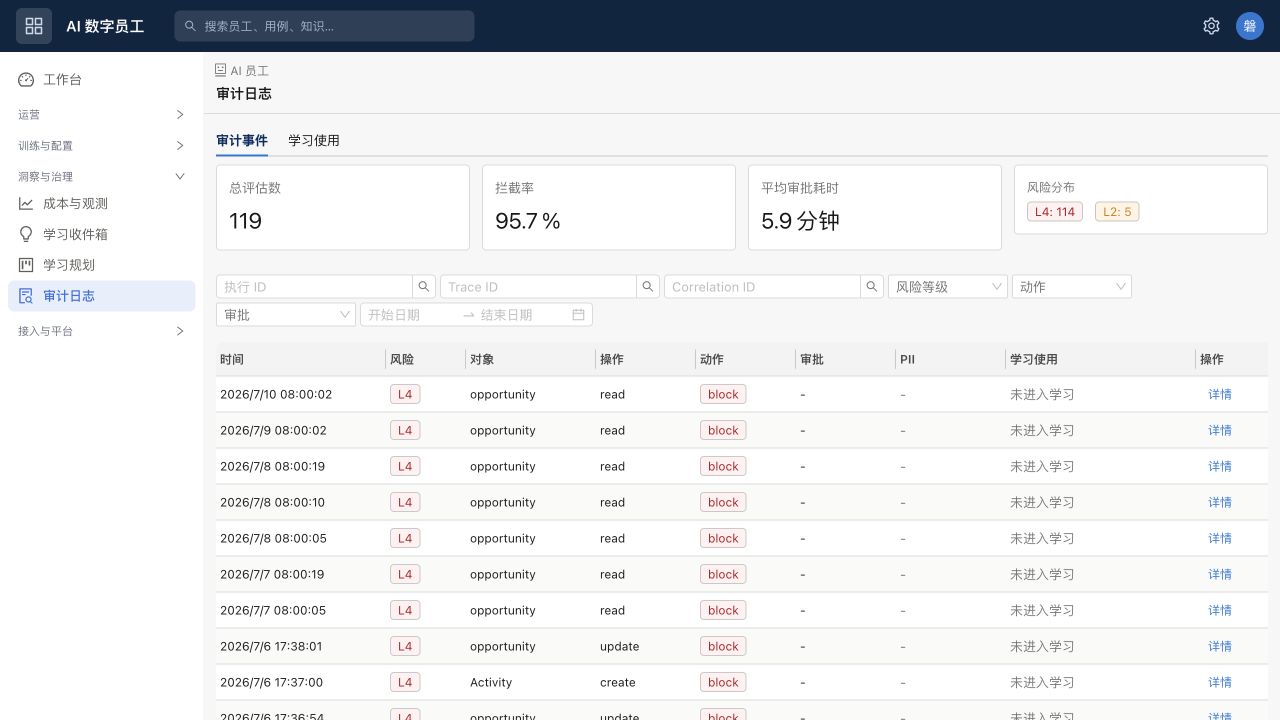1280x720 pixels.
Task: Open the user avatar menu
Action: [1250, 26]
